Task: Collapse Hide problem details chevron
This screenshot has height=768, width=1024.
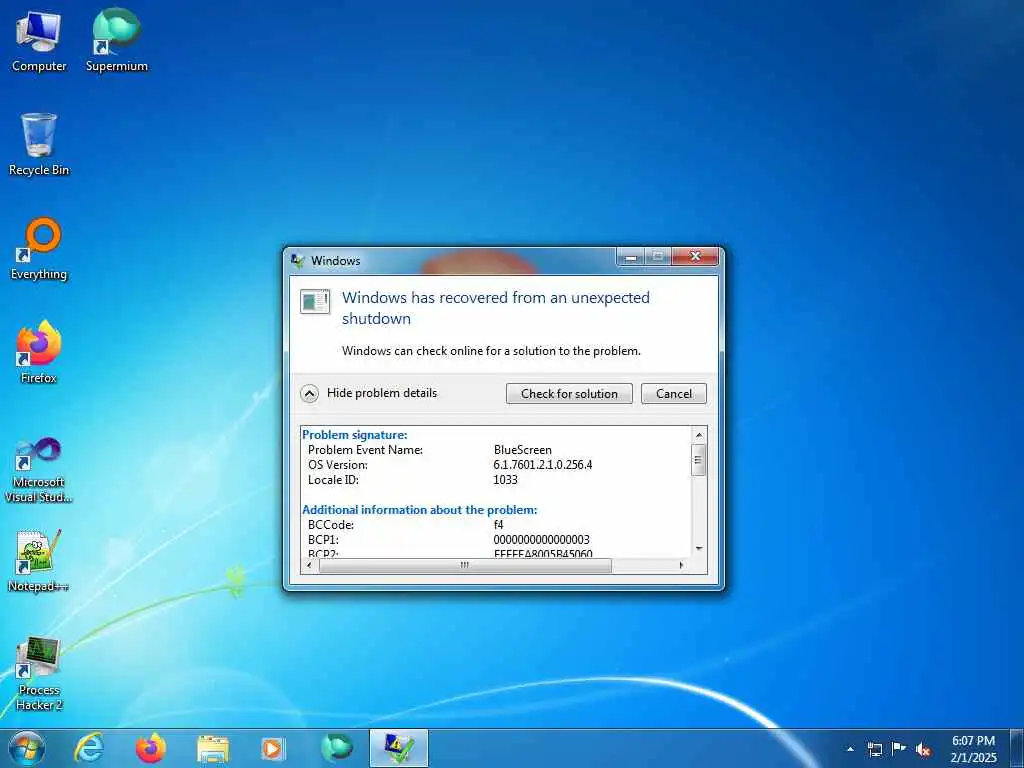Action: [310, 393]
